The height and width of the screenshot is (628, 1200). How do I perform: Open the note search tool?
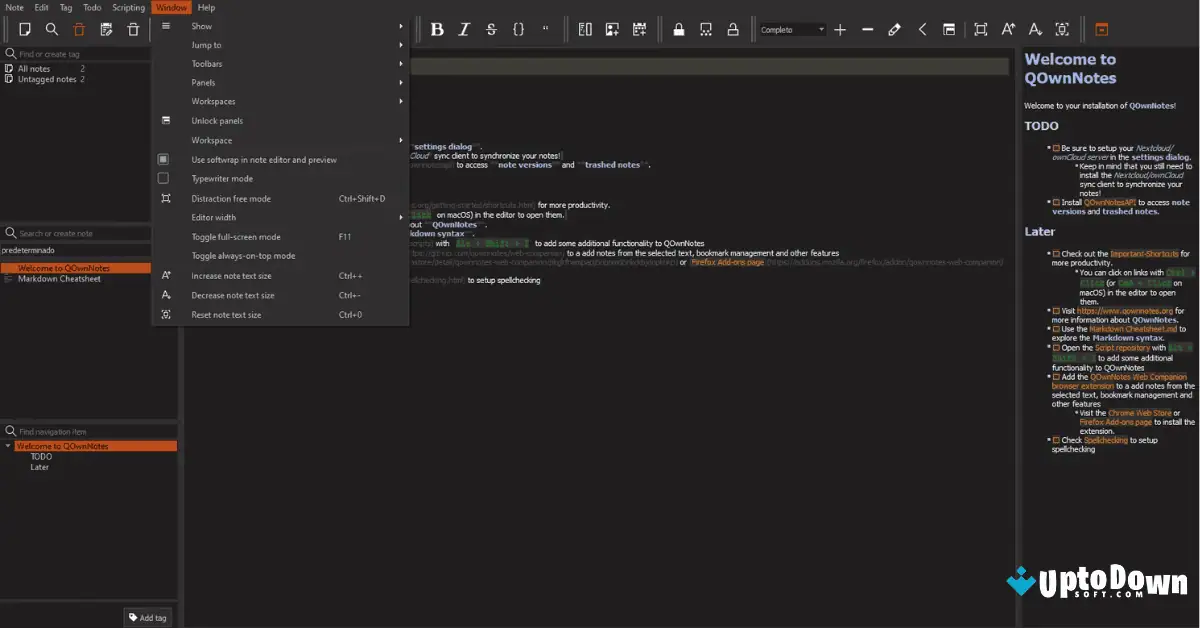52,29
